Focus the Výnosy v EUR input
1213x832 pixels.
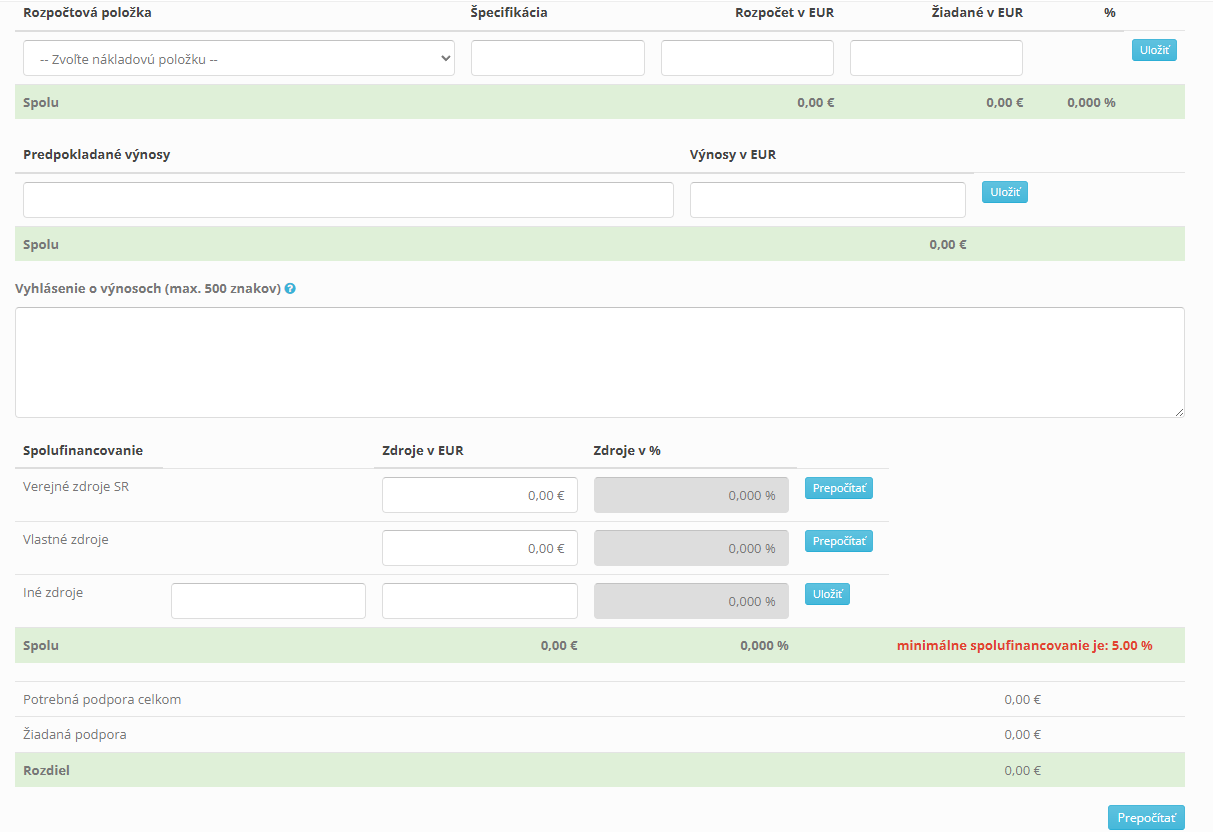click(827, 200)
